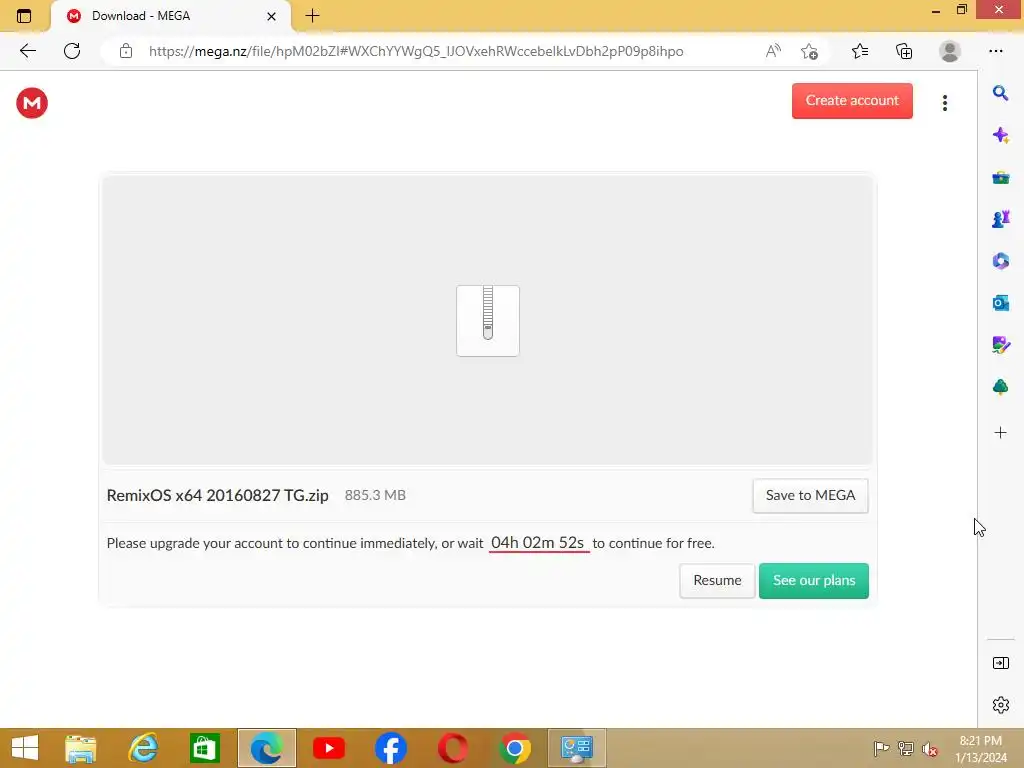Open the network tray icon
Screen dimensions: 1024x768
(x=906, y=748)
